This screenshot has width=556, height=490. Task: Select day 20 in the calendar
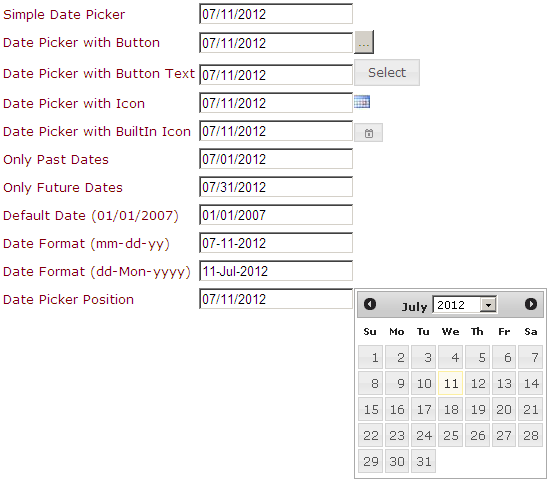(x=504, y=409)
